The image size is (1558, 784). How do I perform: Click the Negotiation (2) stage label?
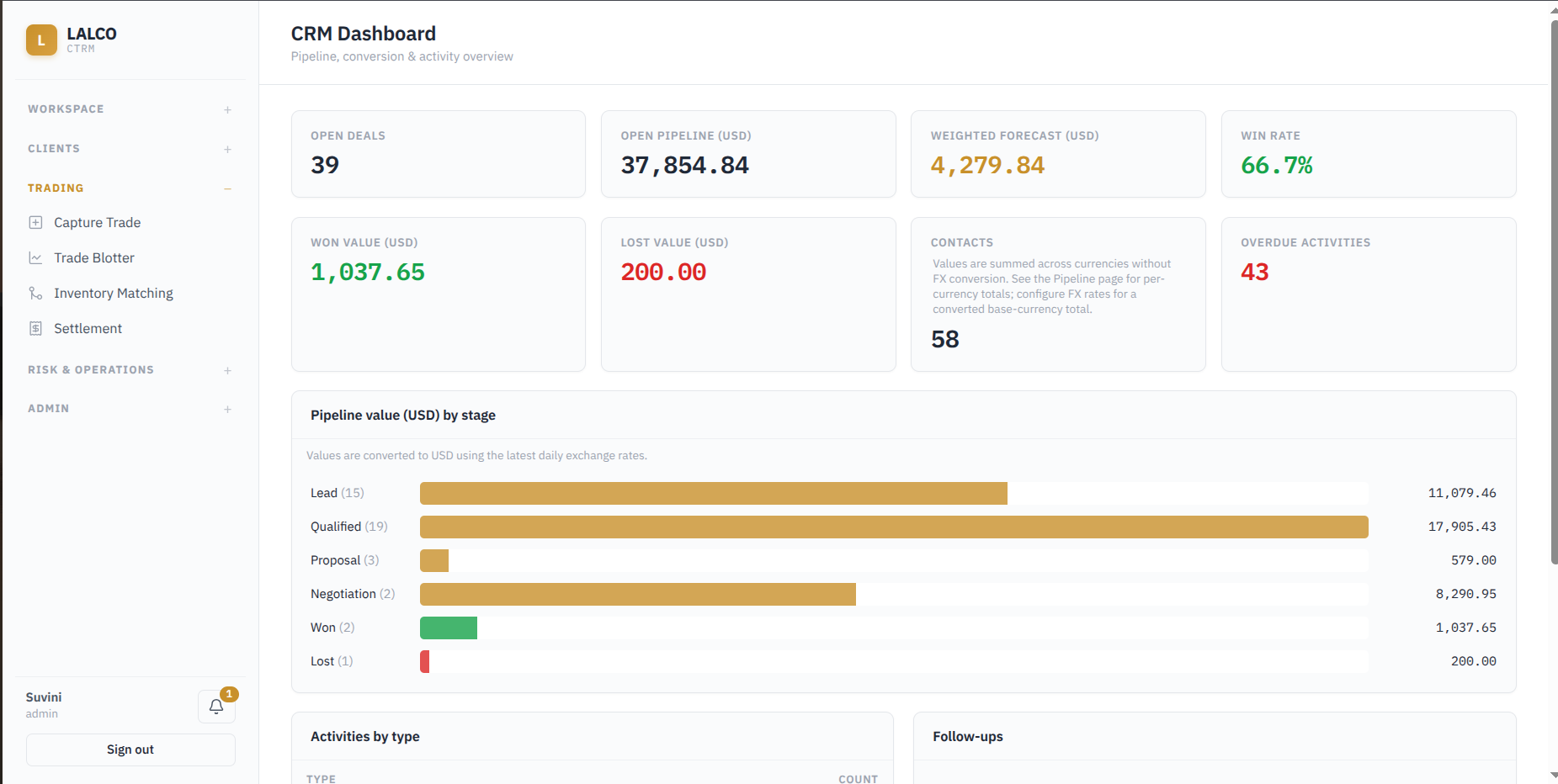[x=353, y=594]
